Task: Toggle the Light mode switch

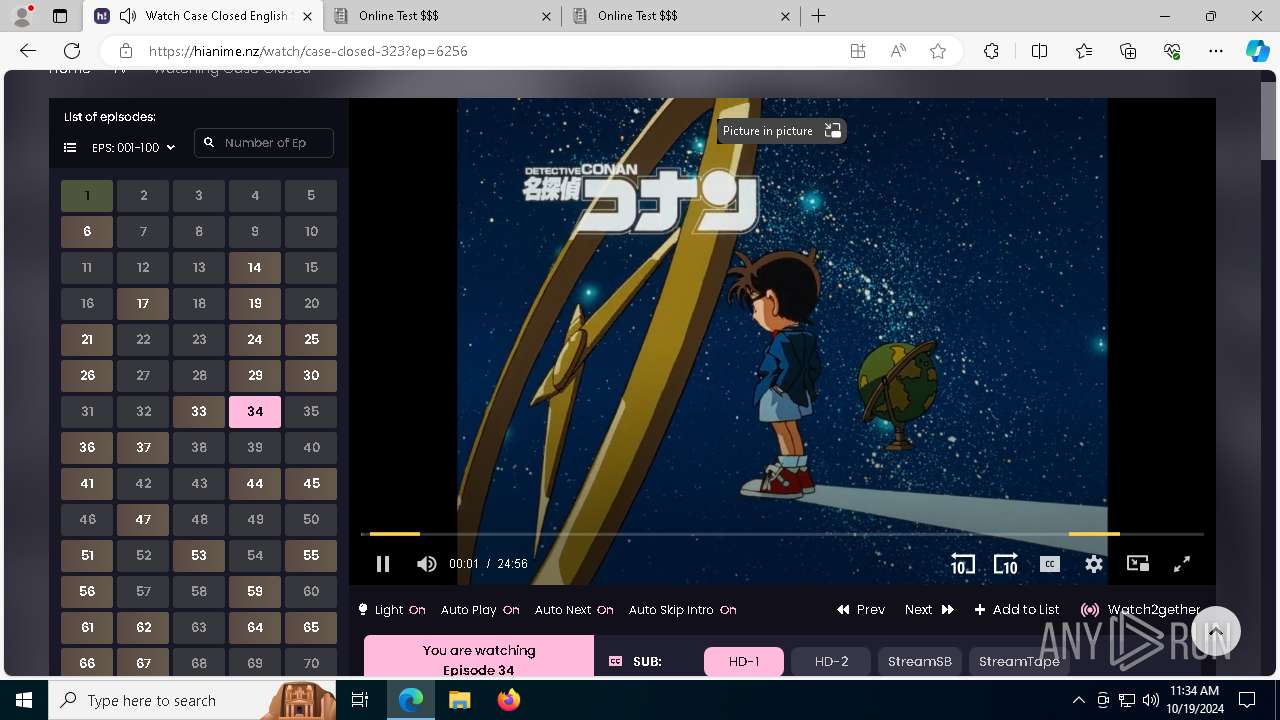Action: coord(392,610)
